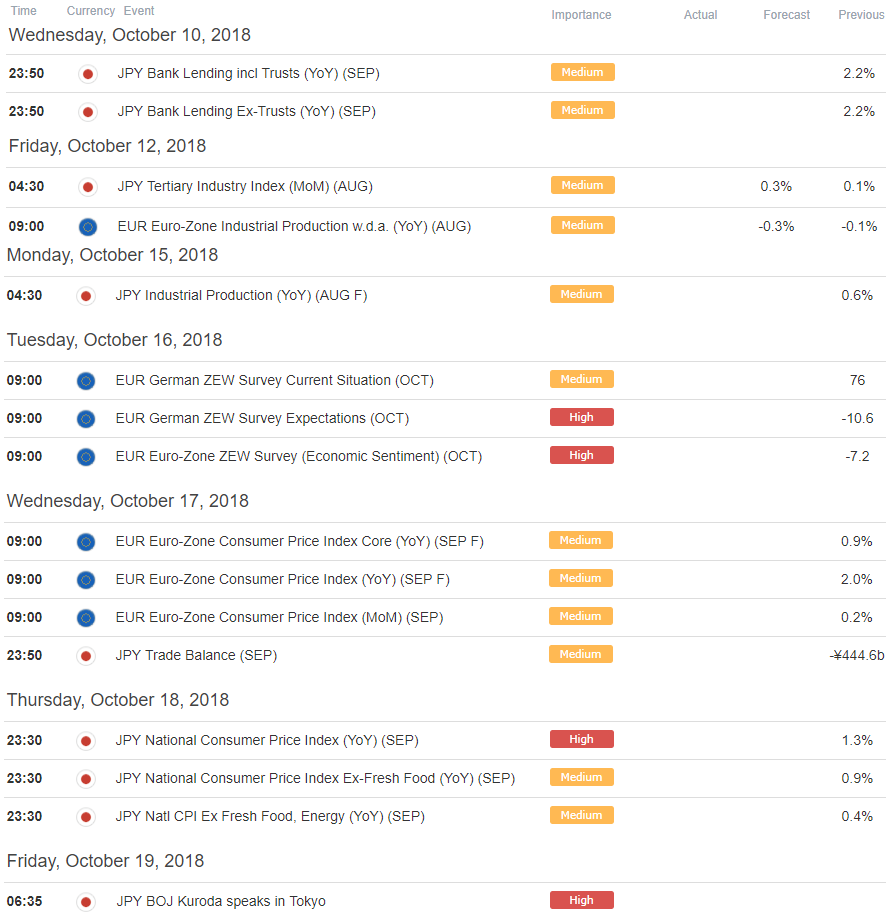Click High badge for German ZEW Survey Expectations
This screenshot has width=886, height=912.
click(x=582, y=417)
